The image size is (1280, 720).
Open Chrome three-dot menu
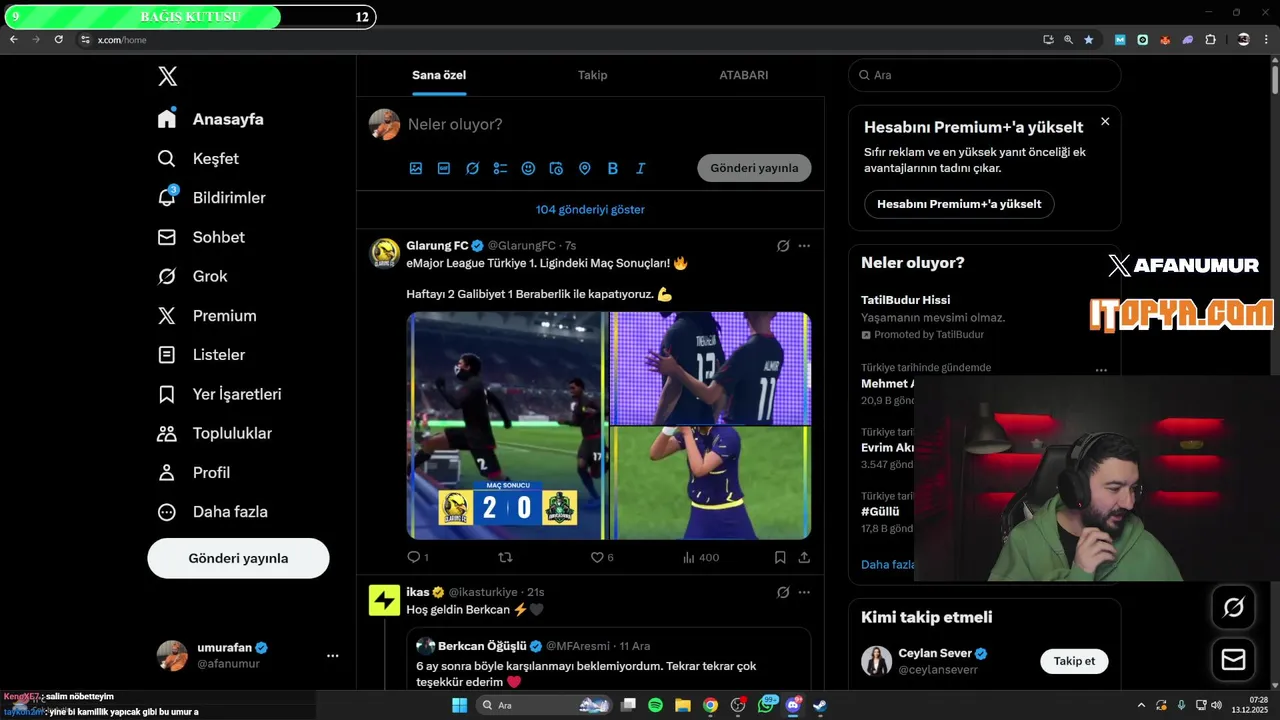(x=1267, y=39)
